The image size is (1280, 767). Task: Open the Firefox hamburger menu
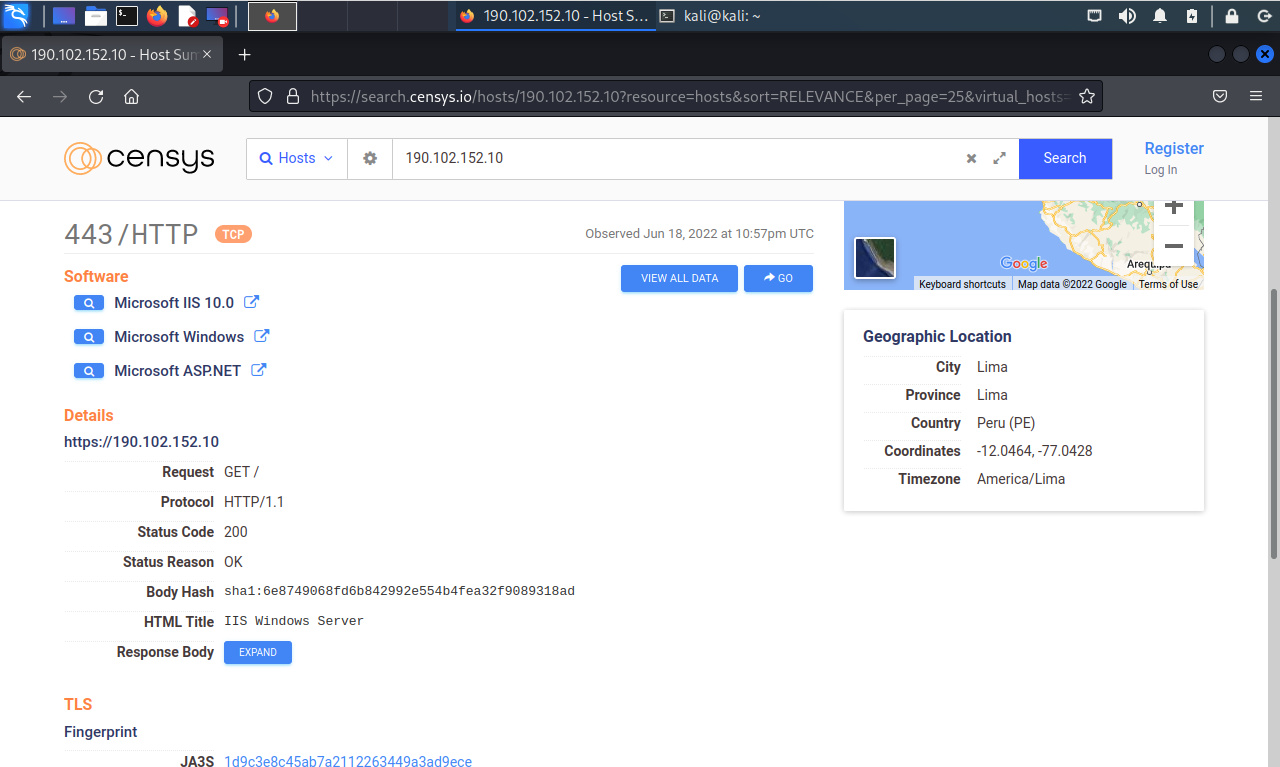[x=1256, y=97]
